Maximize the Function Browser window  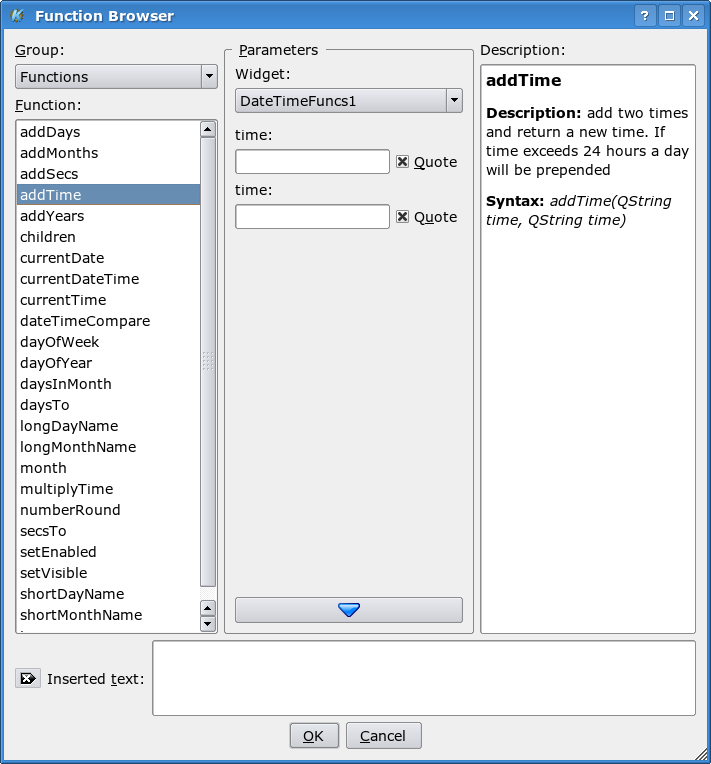click(669, 16)
